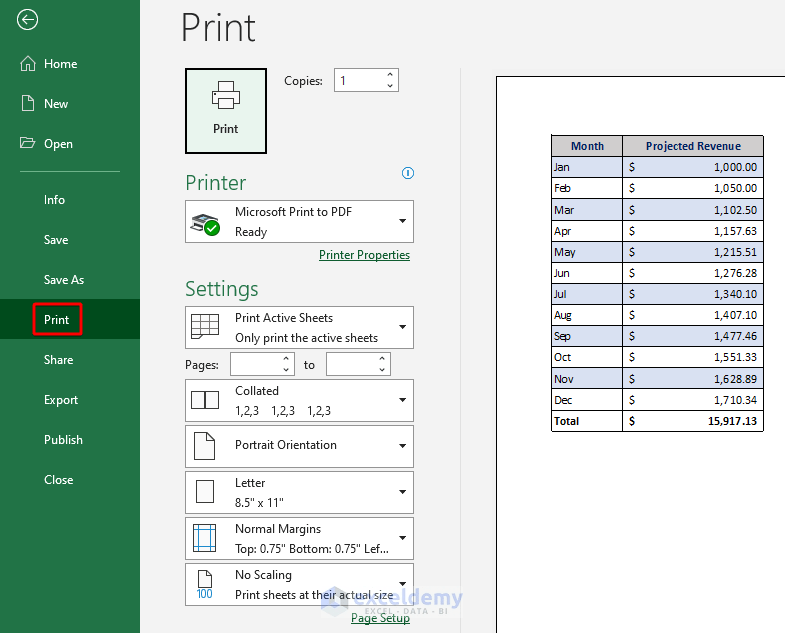
Task: Expand the Portrait Orientation dropdown
Action: point(299,446)
